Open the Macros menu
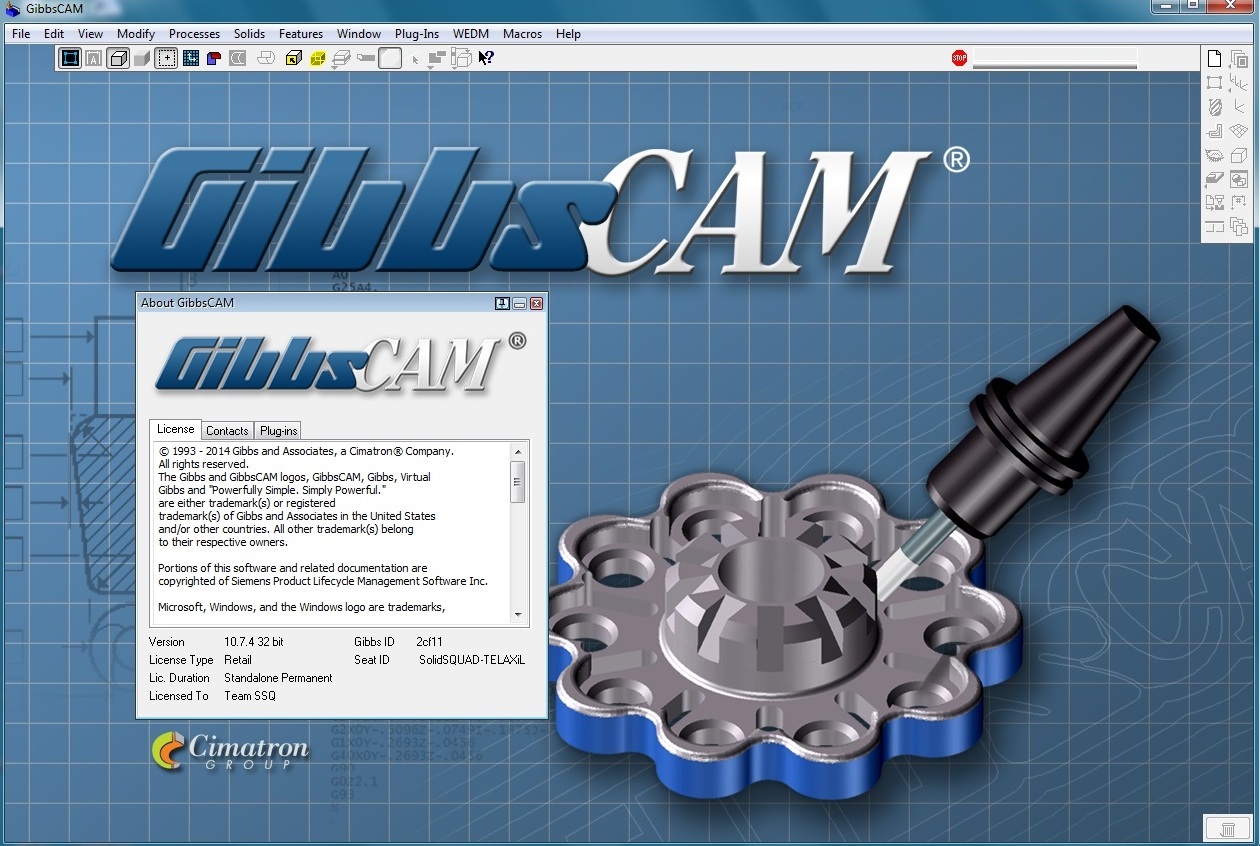 (522, 33)
